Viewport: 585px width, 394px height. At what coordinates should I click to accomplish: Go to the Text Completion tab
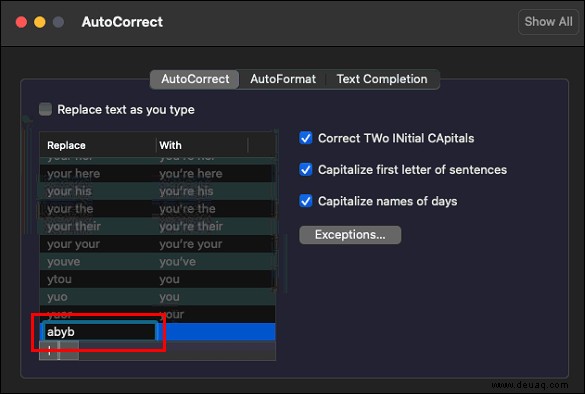click(x=382, y=79)
